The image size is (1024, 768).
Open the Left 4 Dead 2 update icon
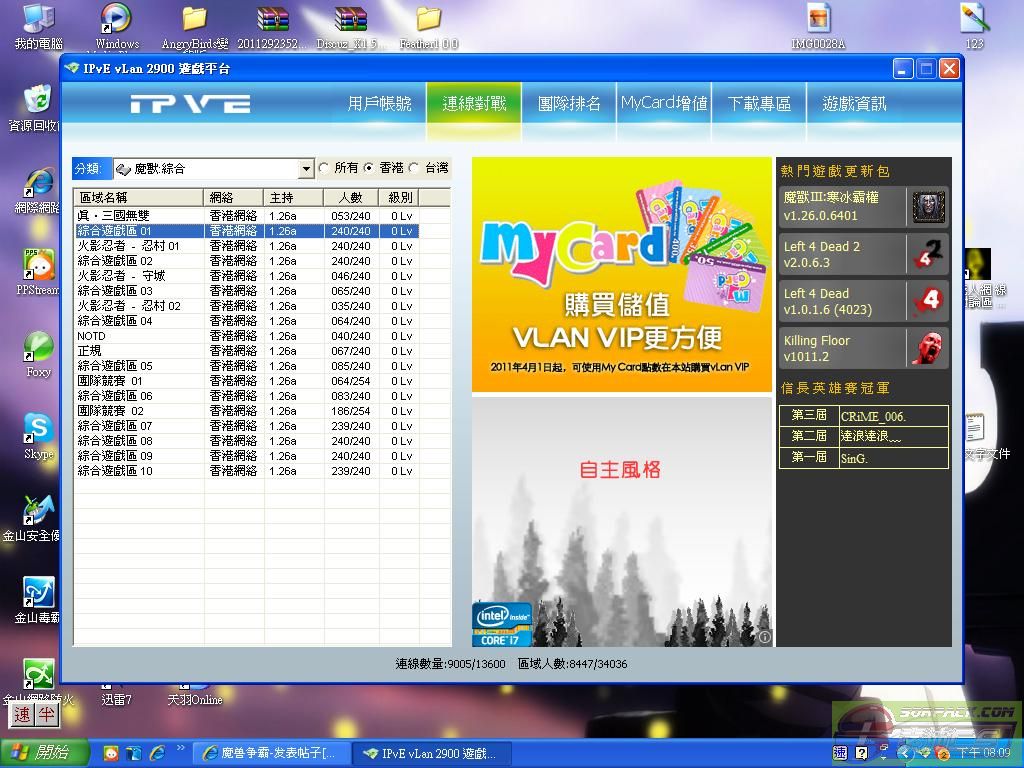pos(927,254)
